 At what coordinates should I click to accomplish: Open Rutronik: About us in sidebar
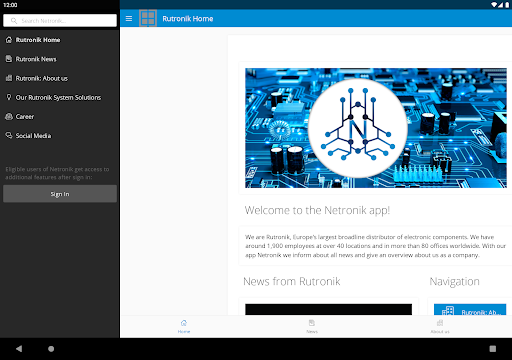pyautogui.click(x=60, y=78)
